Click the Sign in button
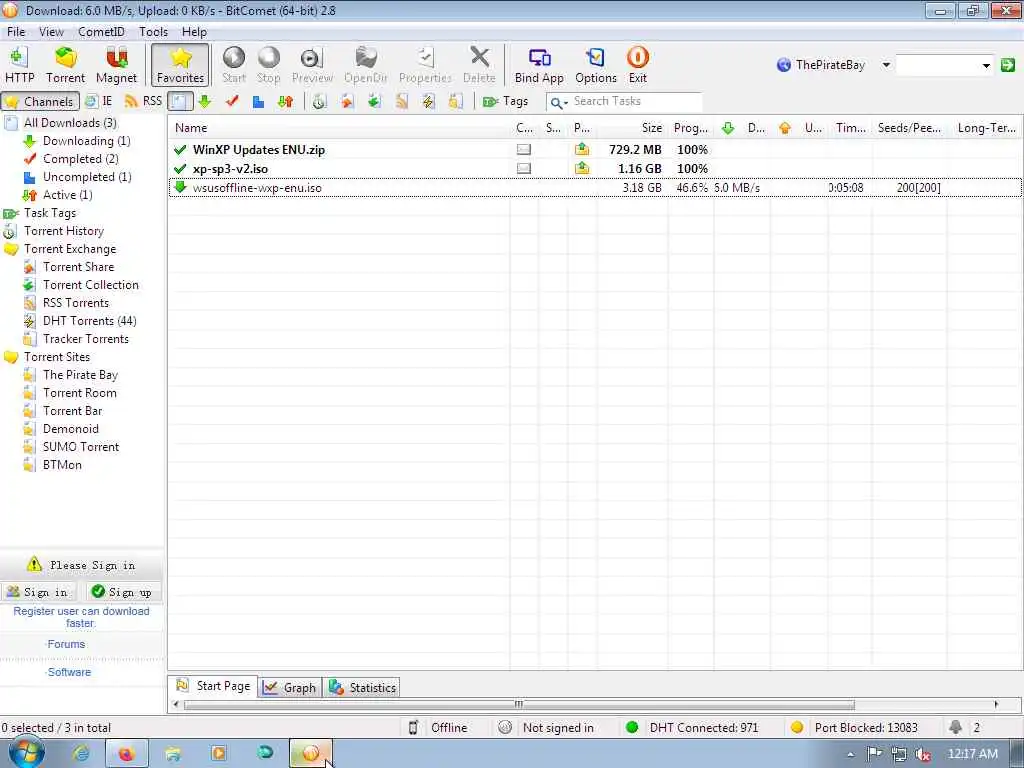This screenshot has height=768, width=1024. pos(38,592)
